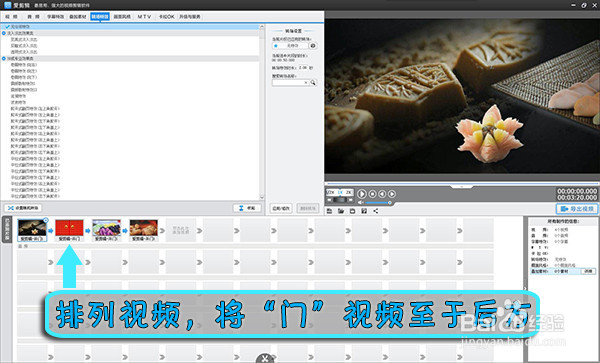Viewport: 600px width, 363px height.
Task: Click the 应用/修改 button
Action: (281, 208)
